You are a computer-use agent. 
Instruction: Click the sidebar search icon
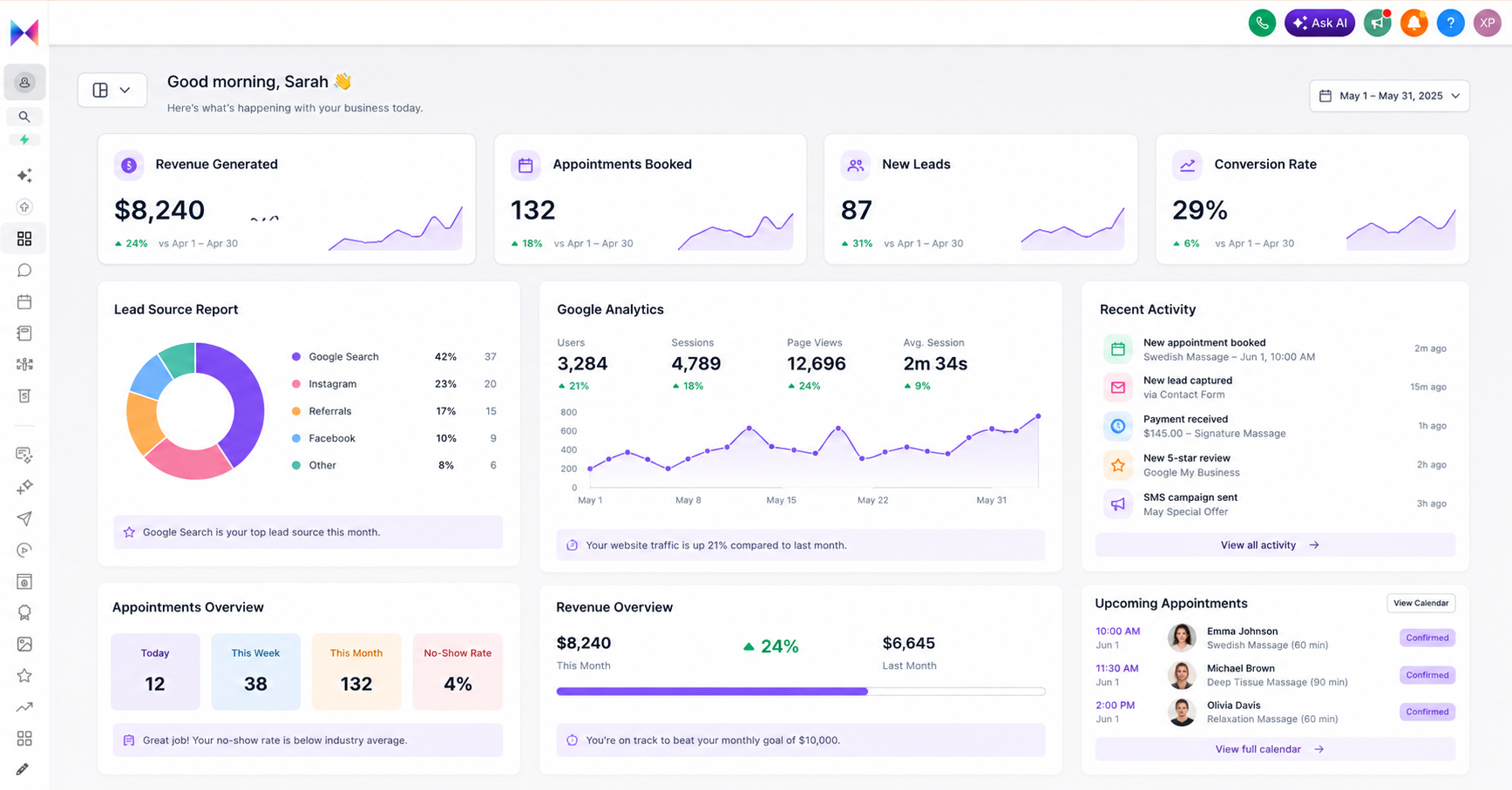24,117
